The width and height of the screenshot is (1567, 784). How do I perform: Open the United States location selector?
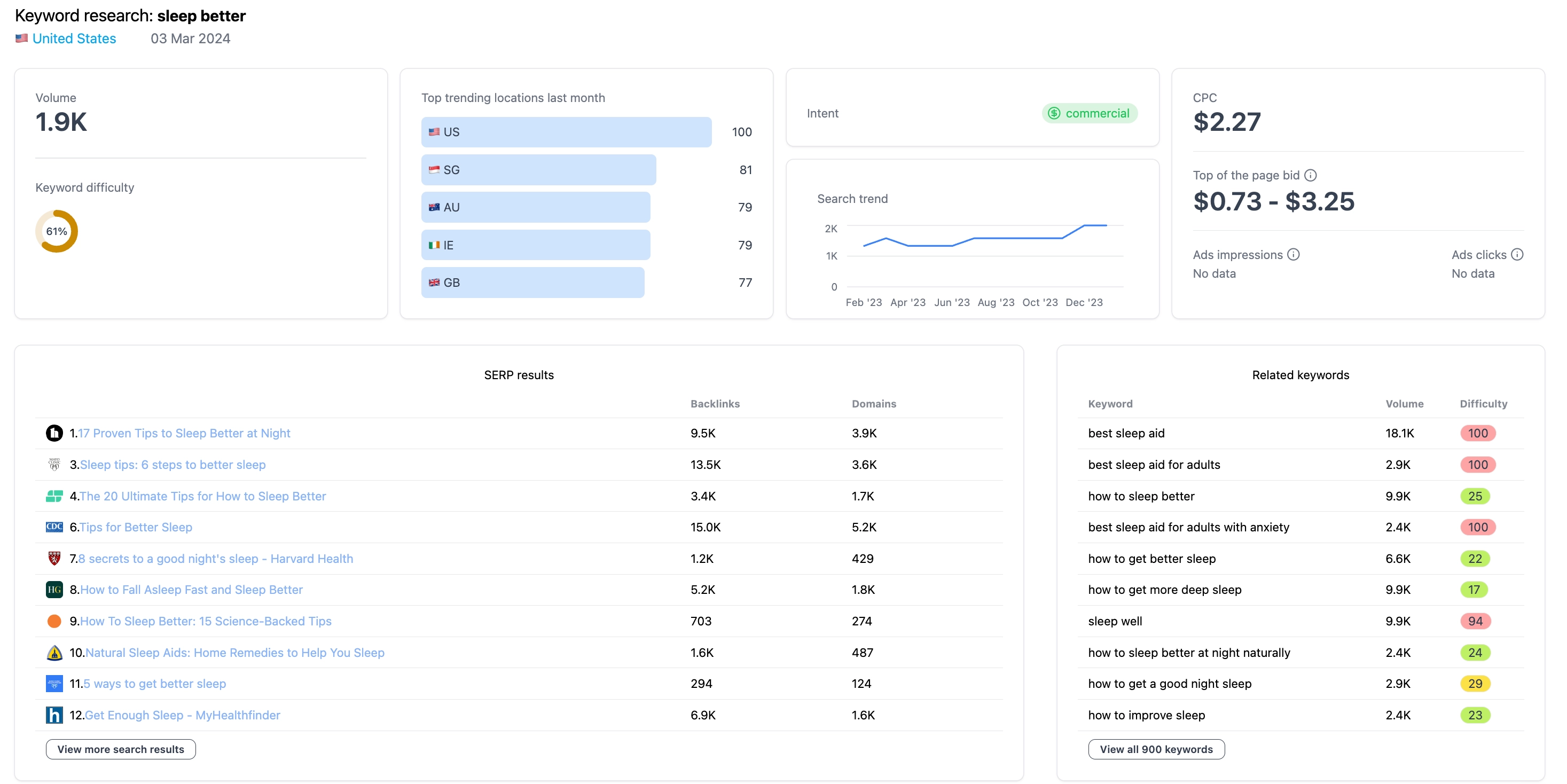74,38
